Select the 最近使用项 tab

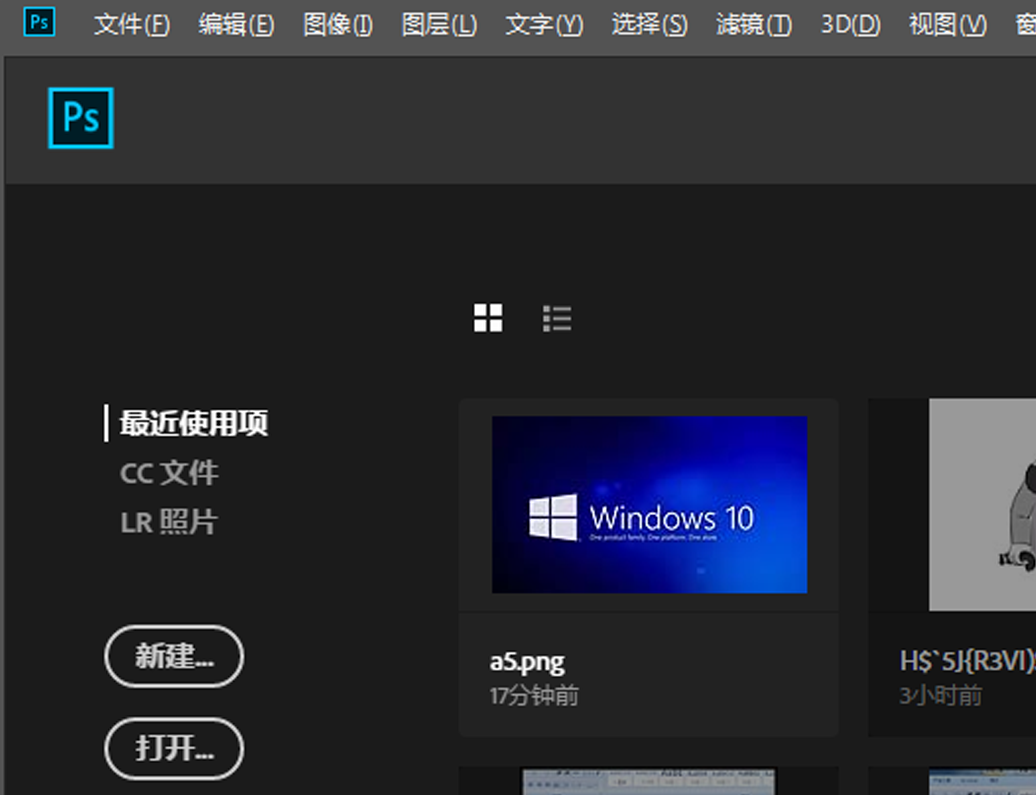click(193, 423)
